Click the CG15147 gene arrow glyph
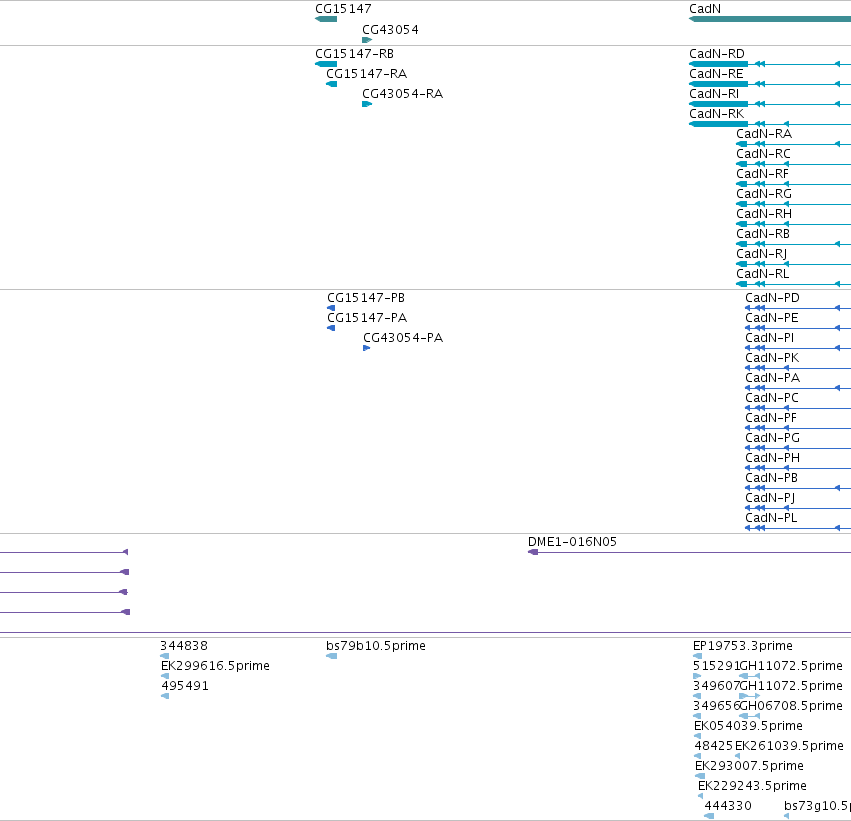The width and height of the screenshot is (851, 821). point(326,20)
